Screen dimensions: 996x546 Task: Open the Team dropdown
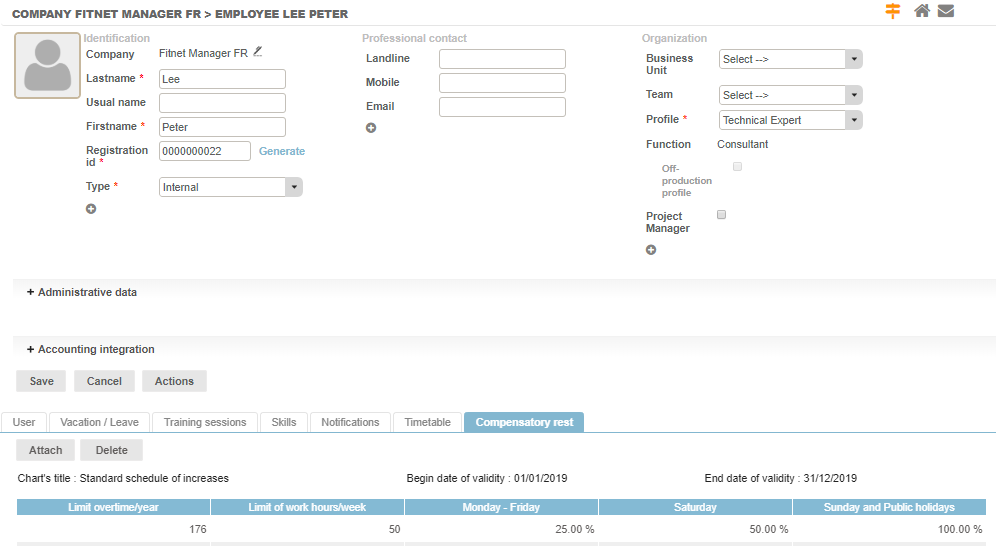click(x=790, y=95)
